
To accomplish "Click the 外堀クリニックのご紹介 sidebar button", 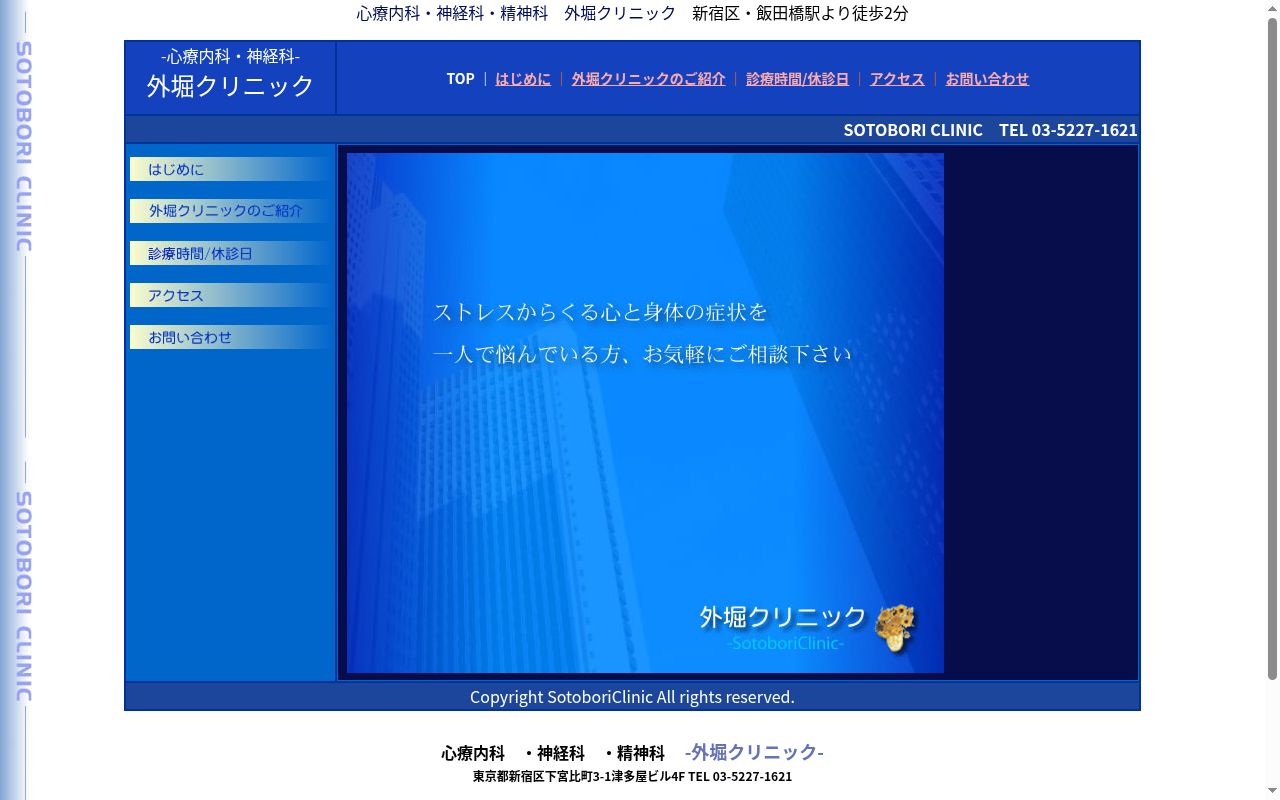I will [229, 211].
